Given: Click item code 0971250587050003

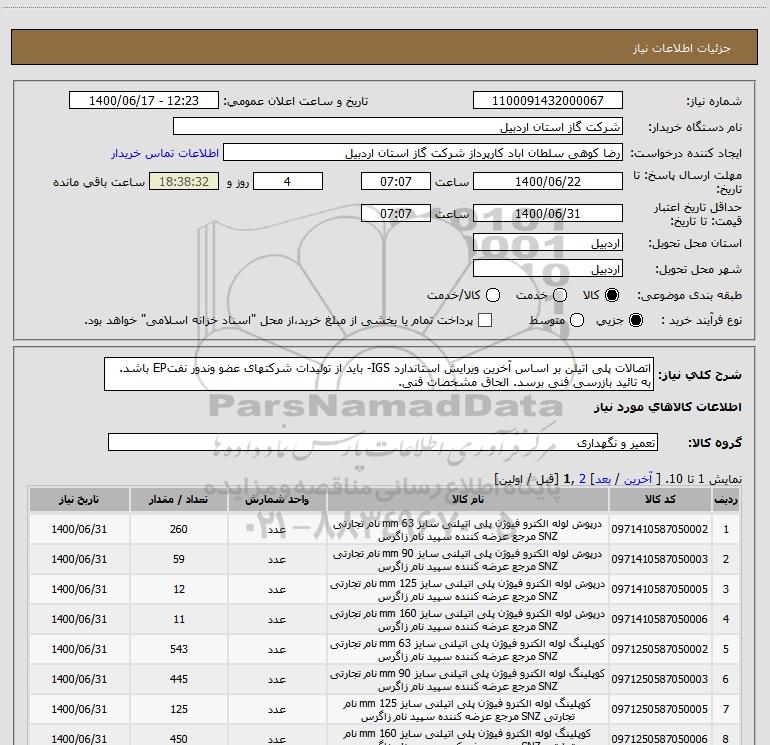Looking at the screenshot, I should [x=660, y=679].
